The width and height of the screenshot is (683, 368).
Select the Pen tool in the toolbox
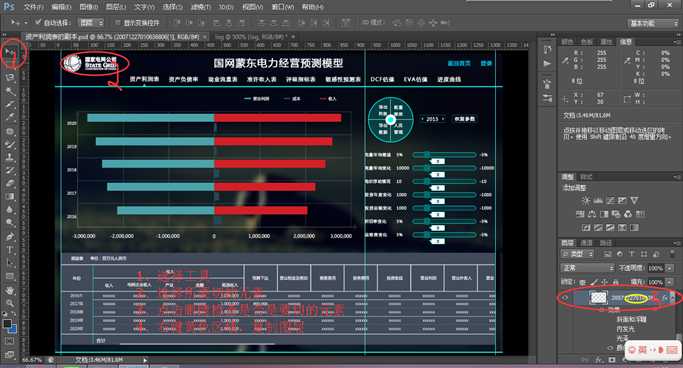10,237
